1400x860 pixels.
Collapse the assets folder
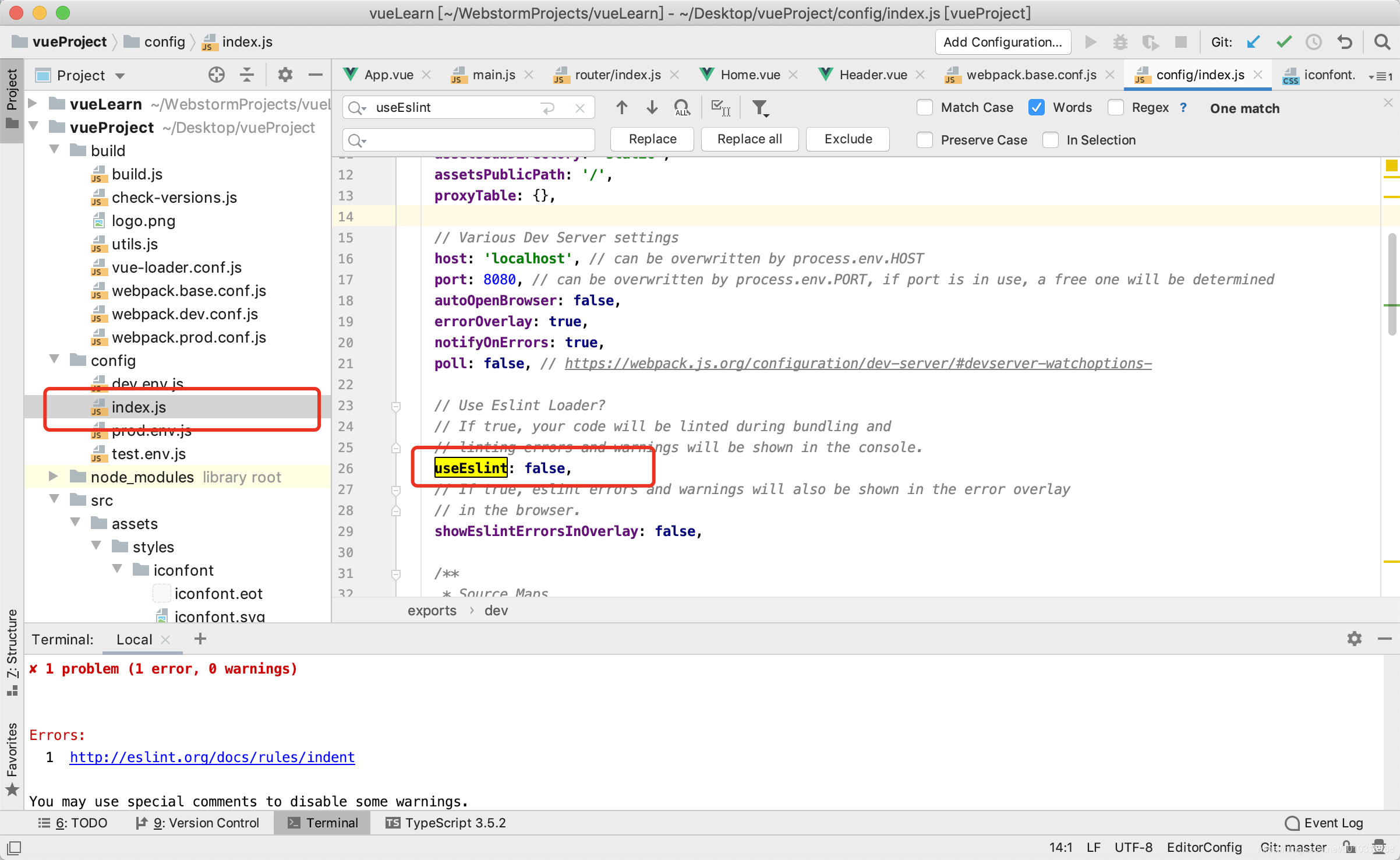[76, 523]
